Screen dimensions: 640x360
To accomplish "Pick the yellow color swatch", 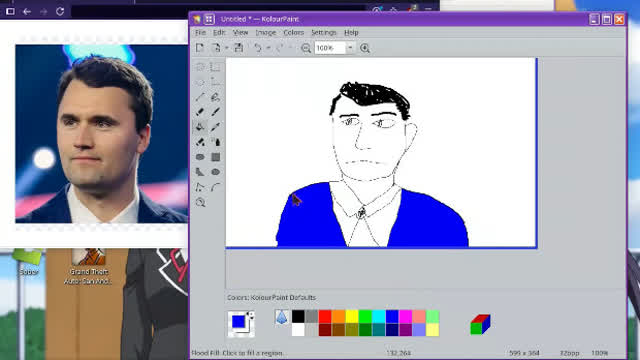I will (352, 316).
